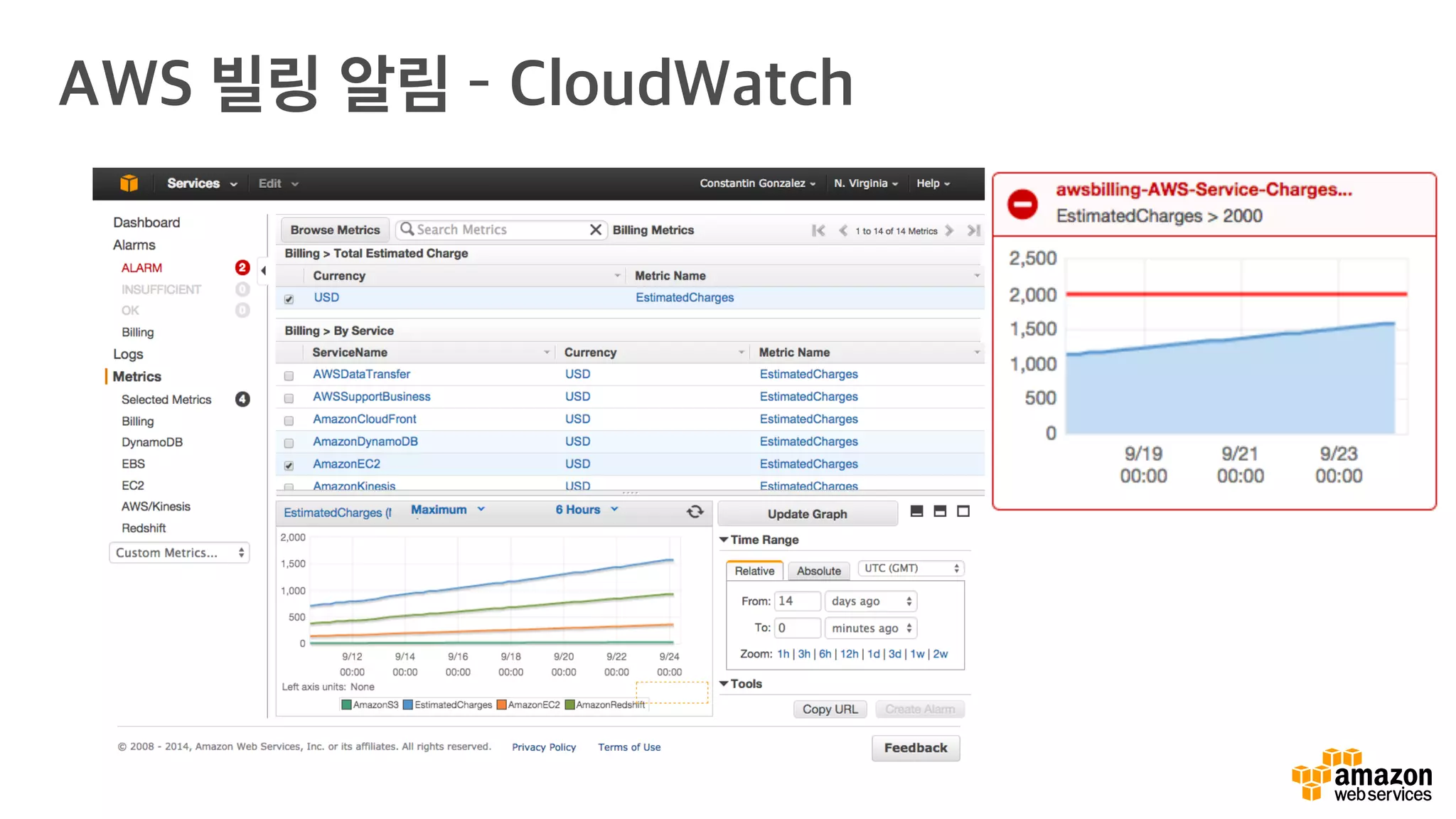Click the INSUFFICIENT count badge
The height and width of the screenshot is (819, 1456).
pos(242,289)
